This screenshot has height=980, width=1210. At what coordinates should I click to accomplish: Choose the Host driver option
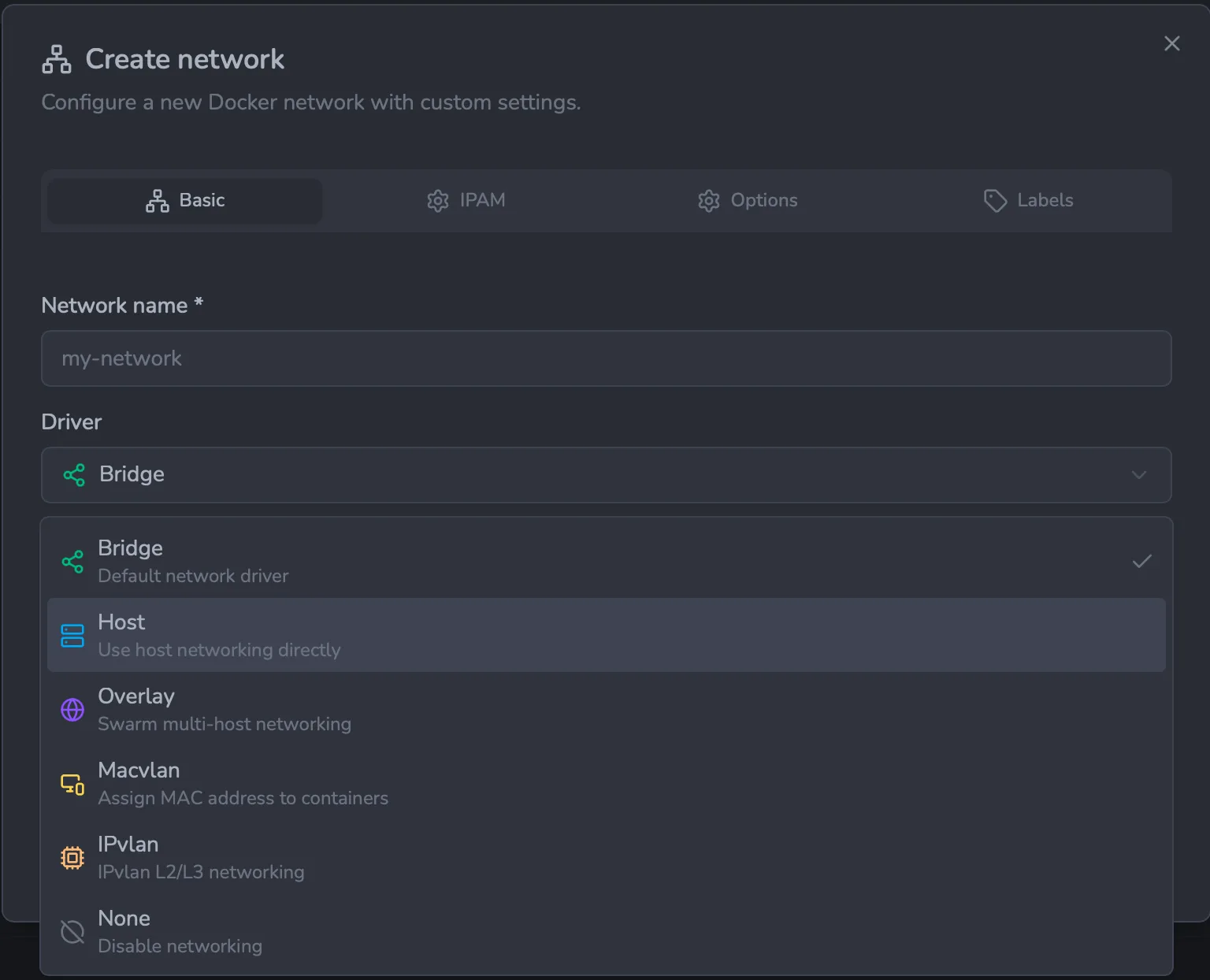pyautogui.click(x=606, y=635)
